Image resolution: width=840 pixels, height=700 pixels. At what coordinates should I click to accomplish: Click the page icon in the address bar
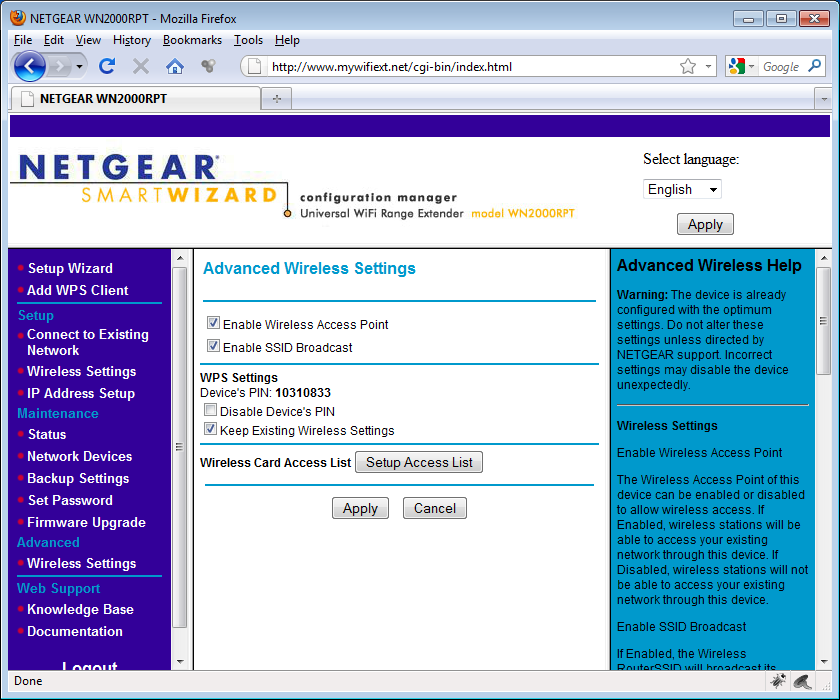[x=254, y=66]
